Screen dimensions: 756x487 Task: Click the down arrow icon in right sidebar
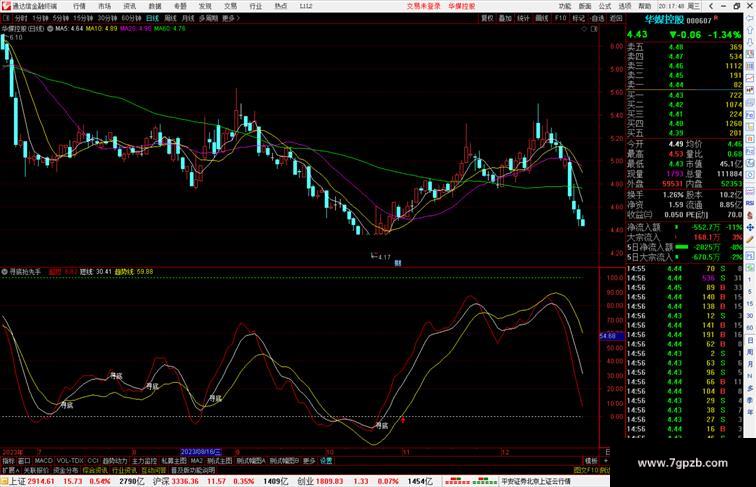tap(750, 42)
